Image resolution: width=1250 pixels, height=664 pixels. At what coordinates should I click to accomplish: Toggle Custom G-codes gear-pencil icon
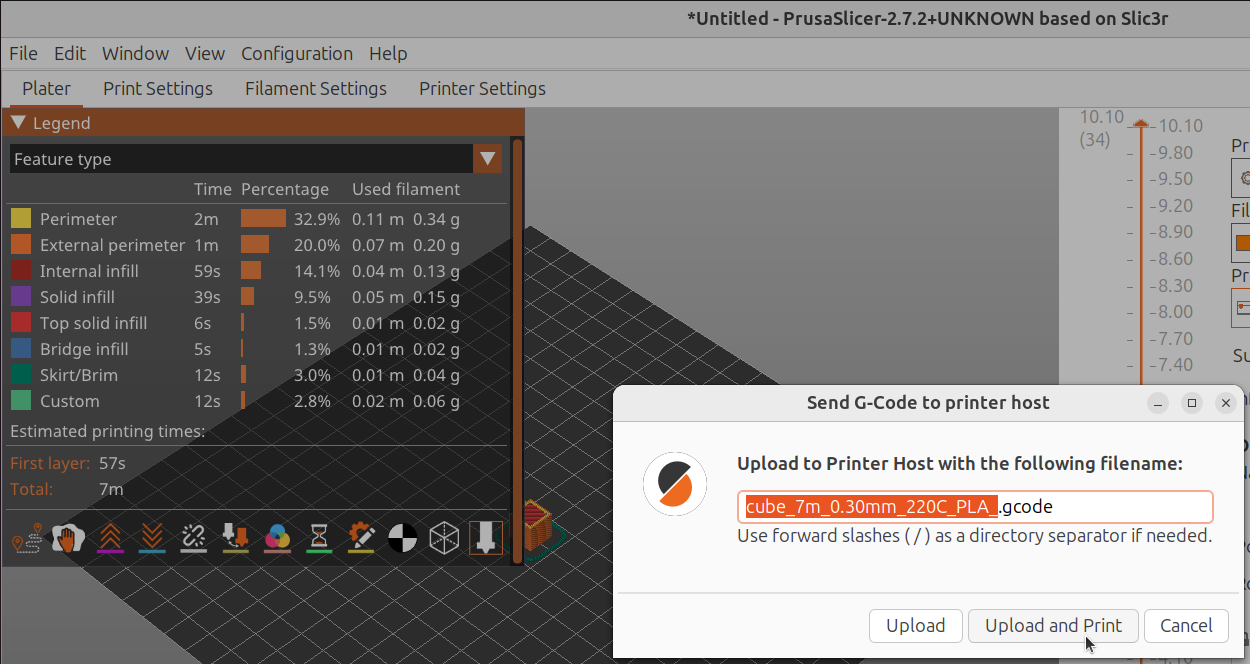(361, 539)
